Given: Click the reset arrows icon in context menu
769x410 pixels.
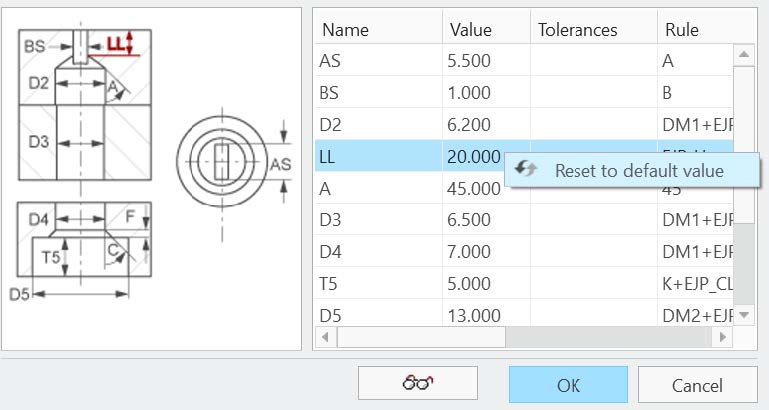Looking at the screenshot, I should click(526, 170).
